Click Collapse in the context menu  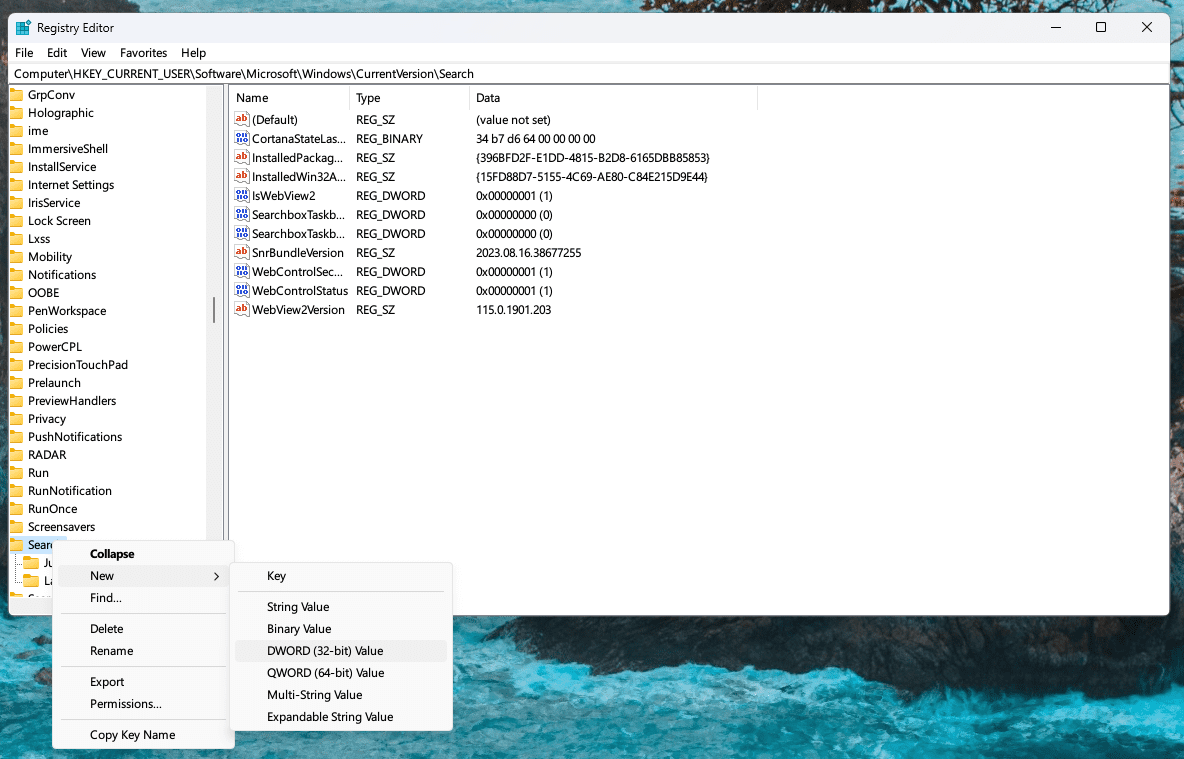click(x=143, y=554)
